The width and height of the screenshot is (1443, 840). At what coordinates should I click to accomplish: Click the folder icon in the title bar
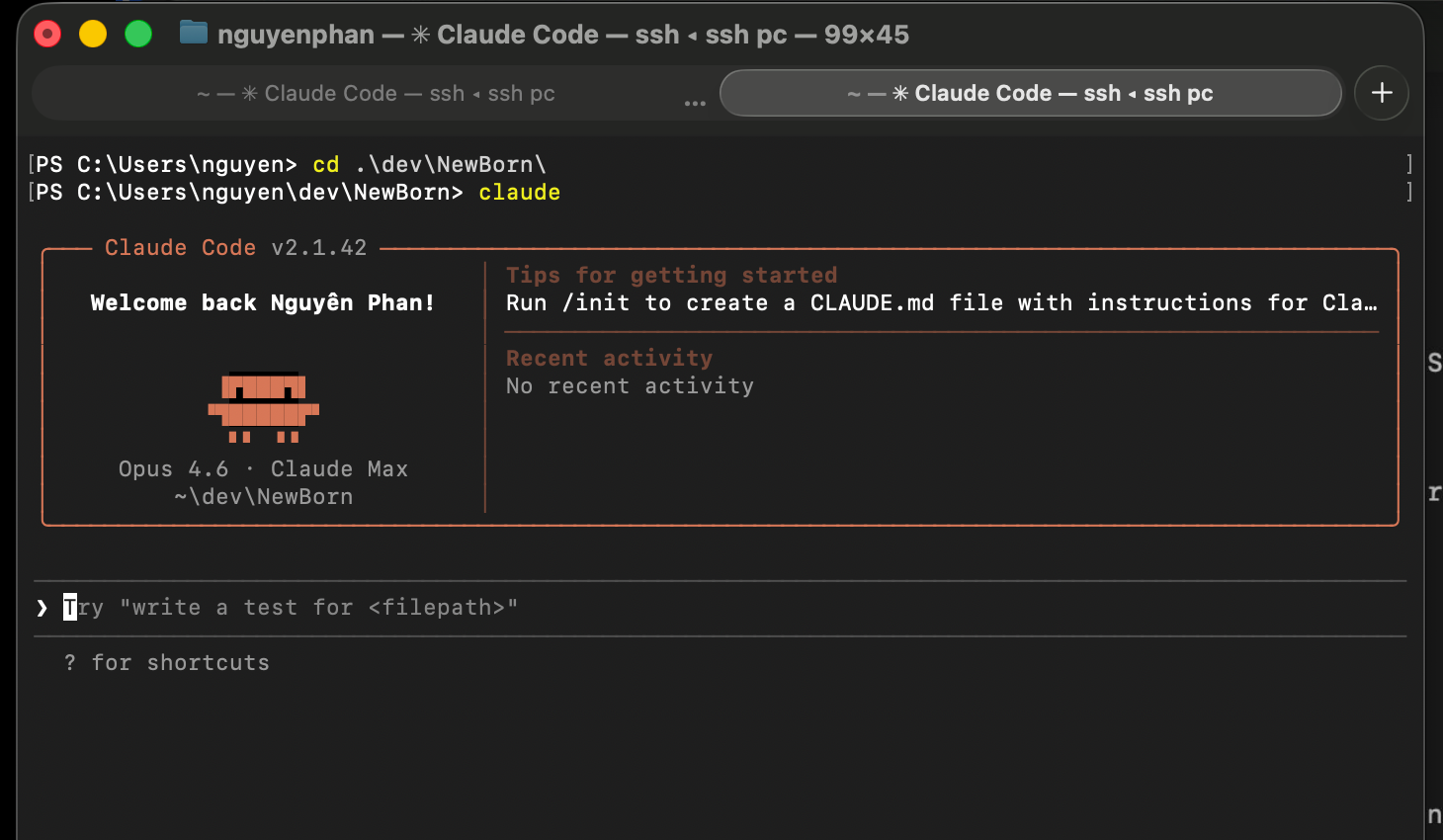click(193, 34)
